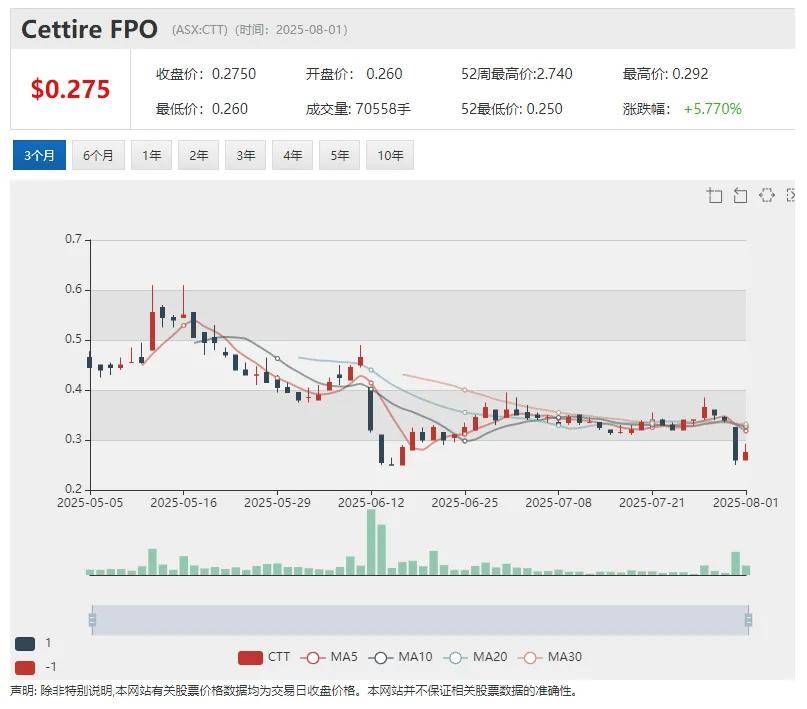Click the red '-1' legend swatch
Screen dimensions: 807x709
pyautogui.click(x=25, y=667)
